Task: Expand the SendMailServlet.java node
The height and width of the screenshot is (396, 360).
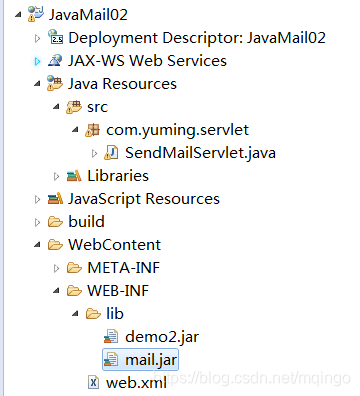Action: pyautogui.click(x=94, y=153)
